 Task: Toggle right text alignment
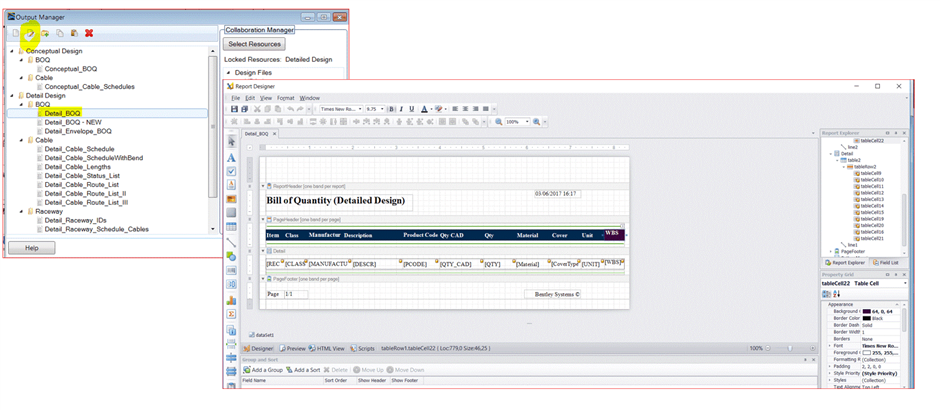coord(475,109)
